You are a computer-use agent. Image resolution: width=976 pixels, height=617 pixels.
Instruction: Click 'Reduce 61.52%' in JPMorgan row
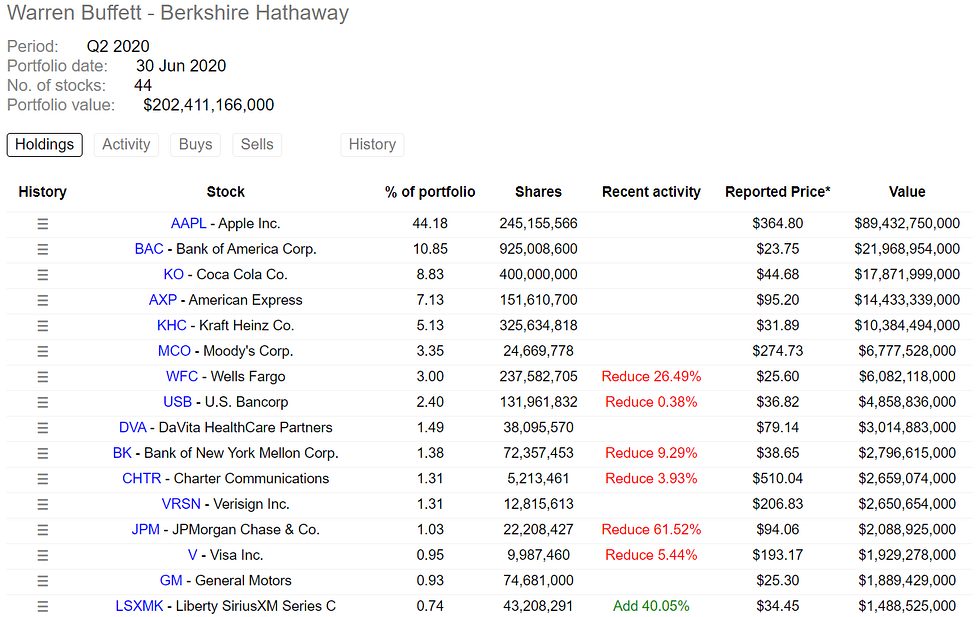point(651,530)
